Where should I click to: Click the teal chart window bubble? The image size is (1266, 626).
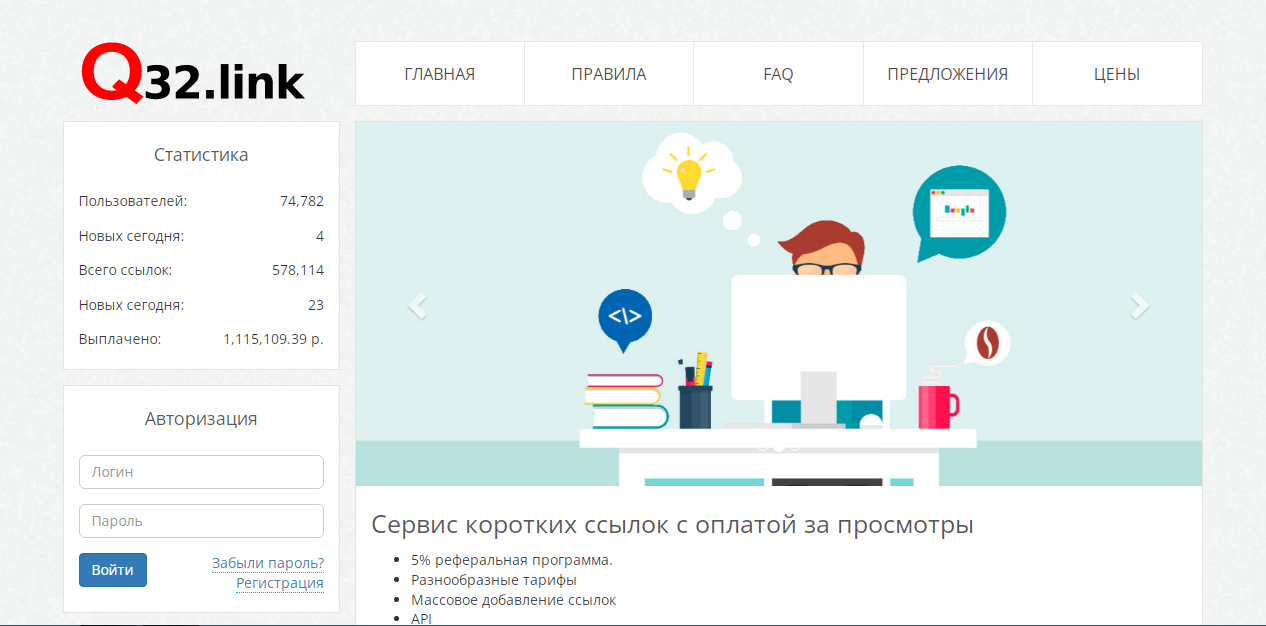[958, 211]
